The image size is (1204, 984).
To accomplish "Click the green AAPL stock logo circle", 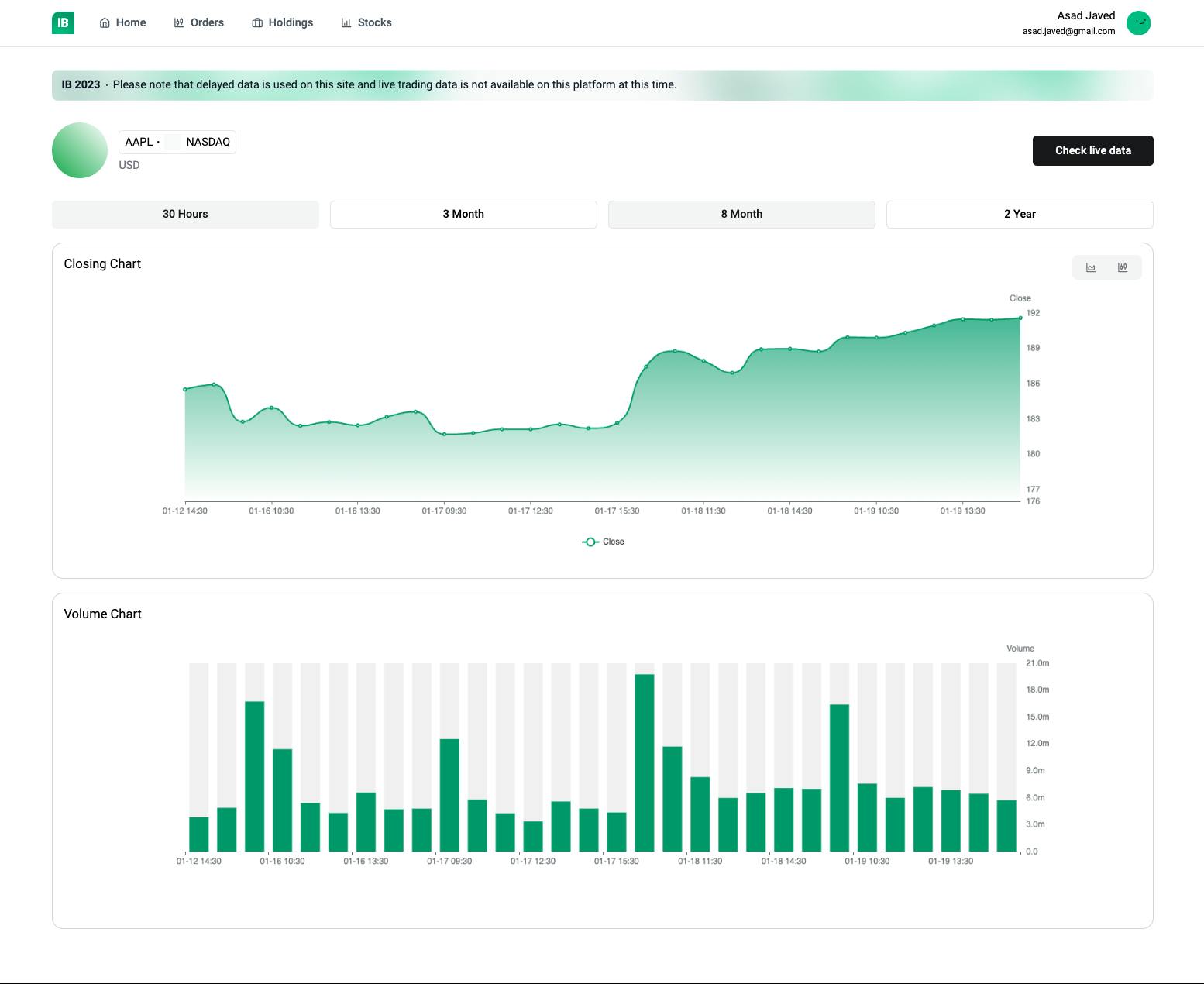I will point(80,150).
